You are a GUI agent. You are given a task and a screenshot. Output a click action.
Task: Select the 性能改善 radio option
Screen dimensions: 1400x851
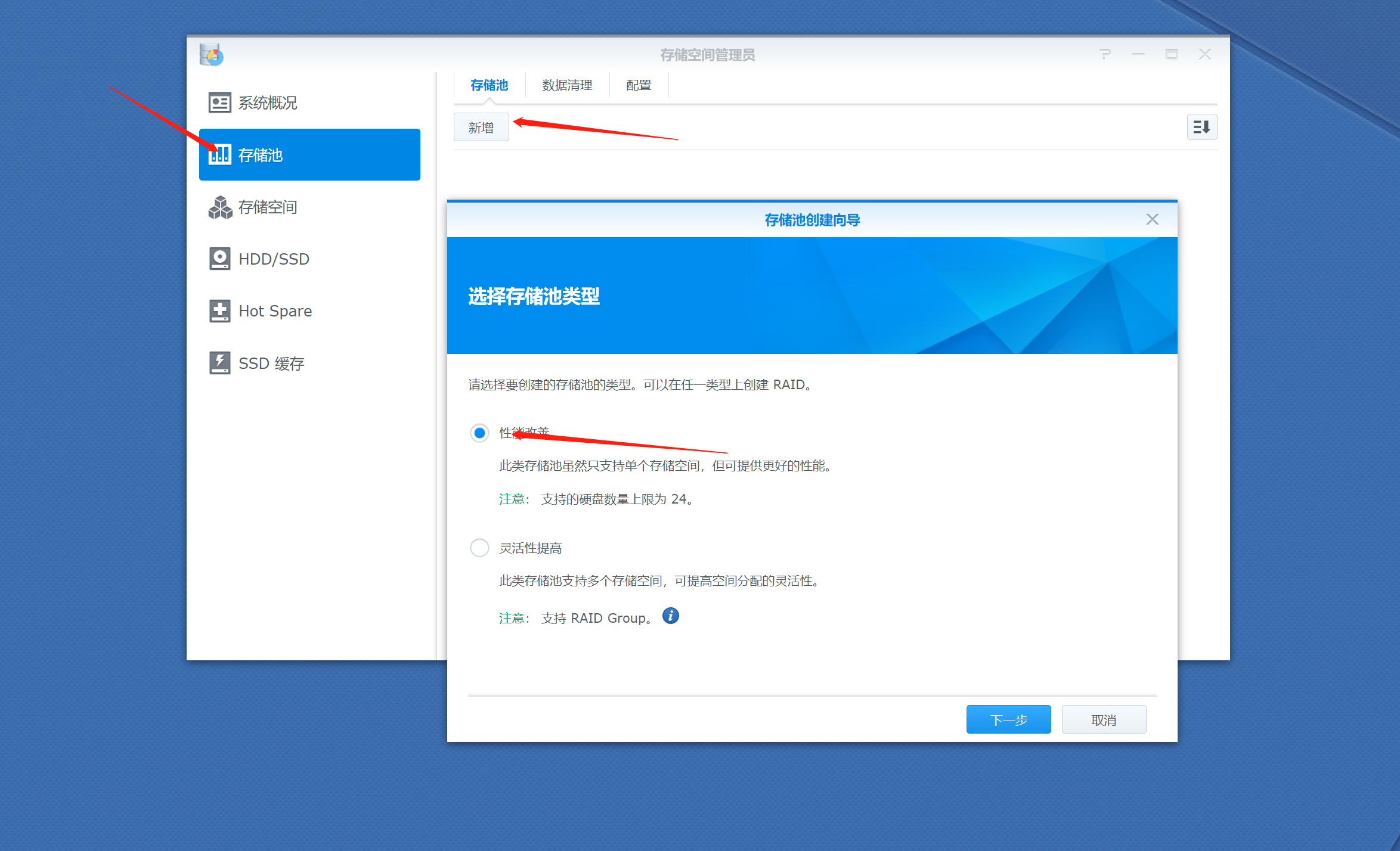click(x=479, y=433)
